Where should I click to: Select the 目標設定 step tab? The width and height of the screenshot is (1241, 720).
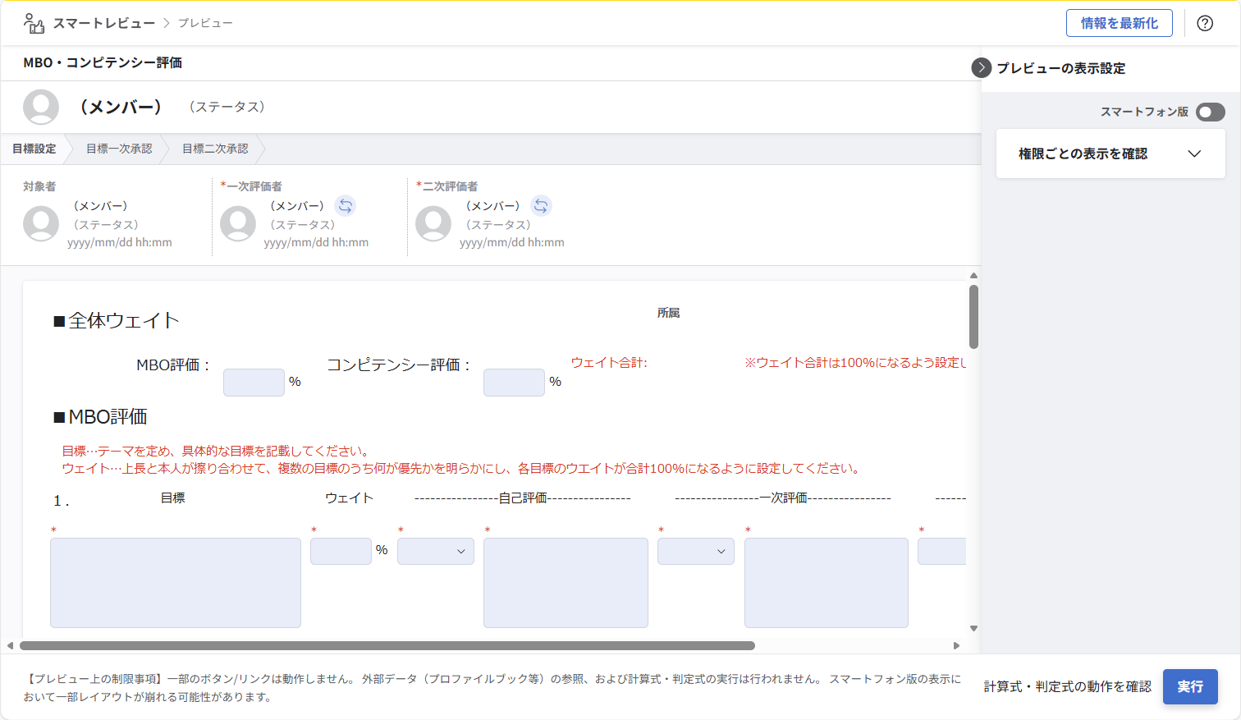click(x=34, y=149)
